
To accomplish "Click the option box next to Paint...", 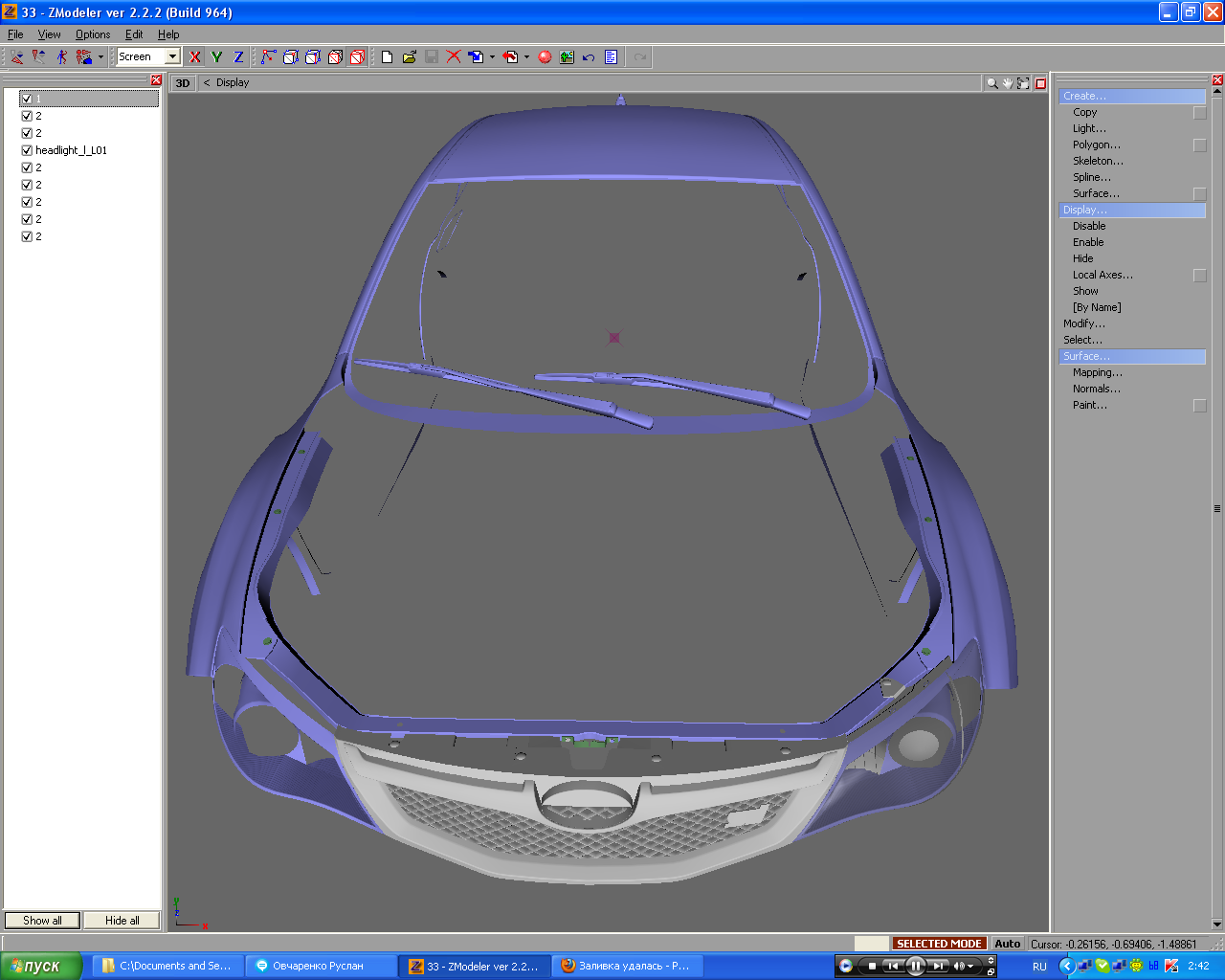I will tap(1199, 406).
